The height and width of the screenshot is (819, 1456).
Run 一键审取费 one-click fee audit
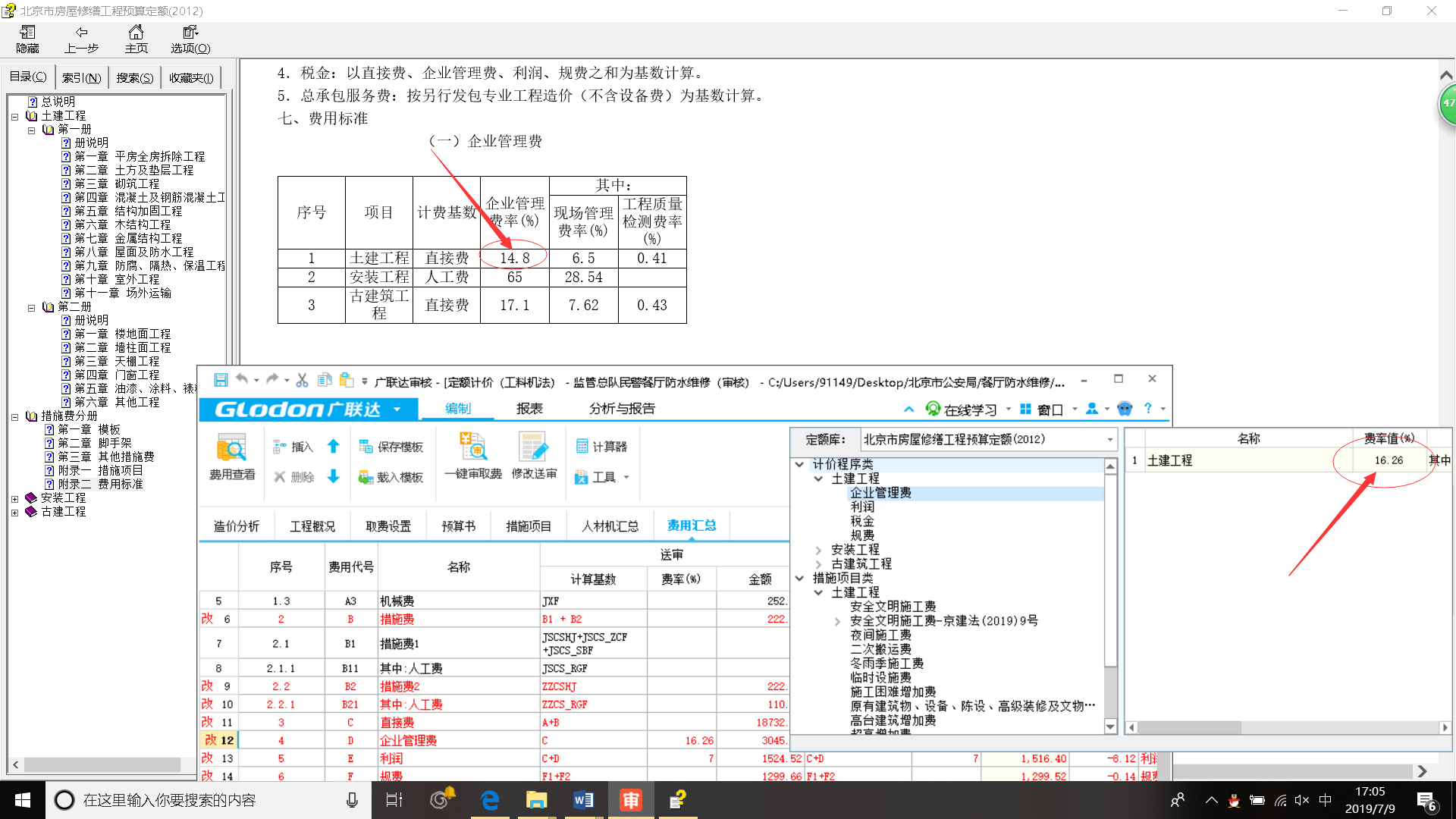(x=473, y=457)
